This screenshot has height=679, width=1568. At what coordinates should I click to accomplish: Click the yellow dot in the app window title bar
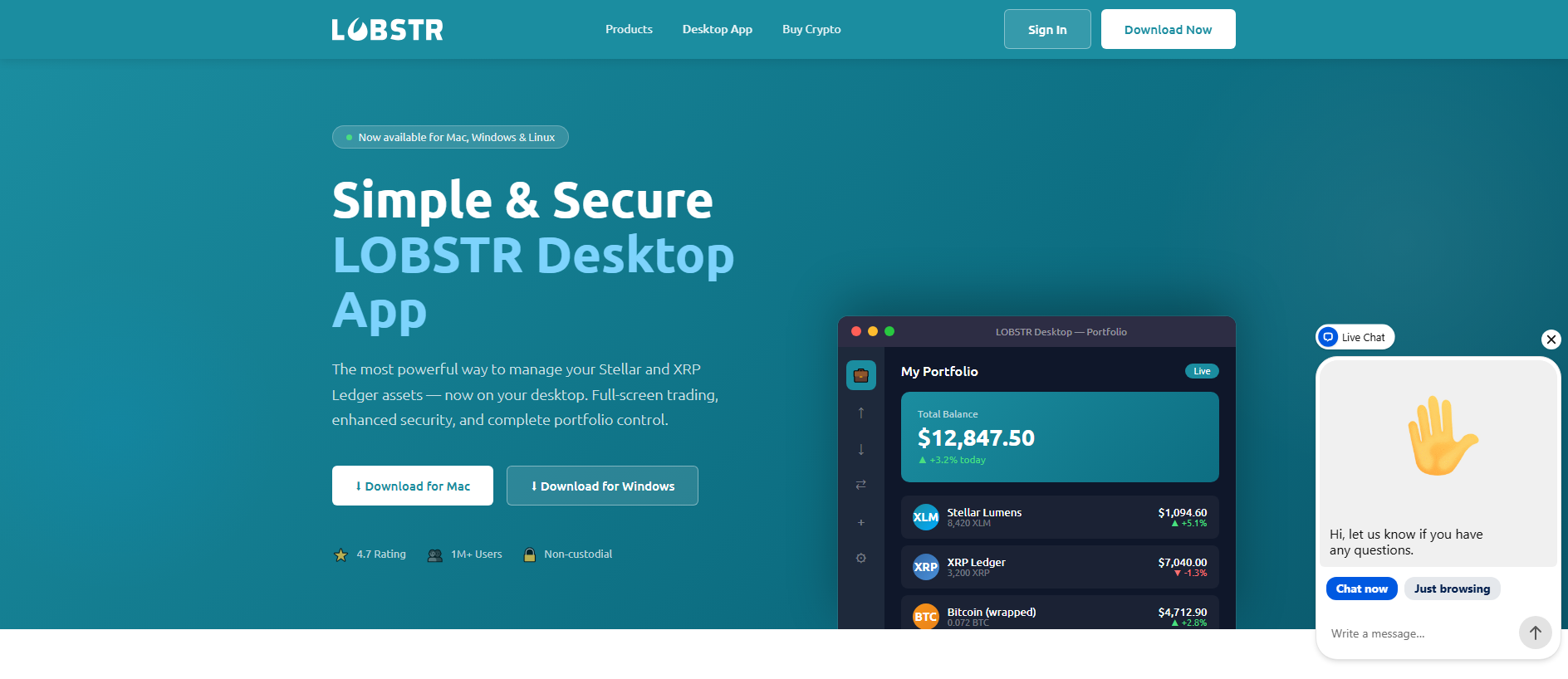pyautogui.click(x=873, y=331)
